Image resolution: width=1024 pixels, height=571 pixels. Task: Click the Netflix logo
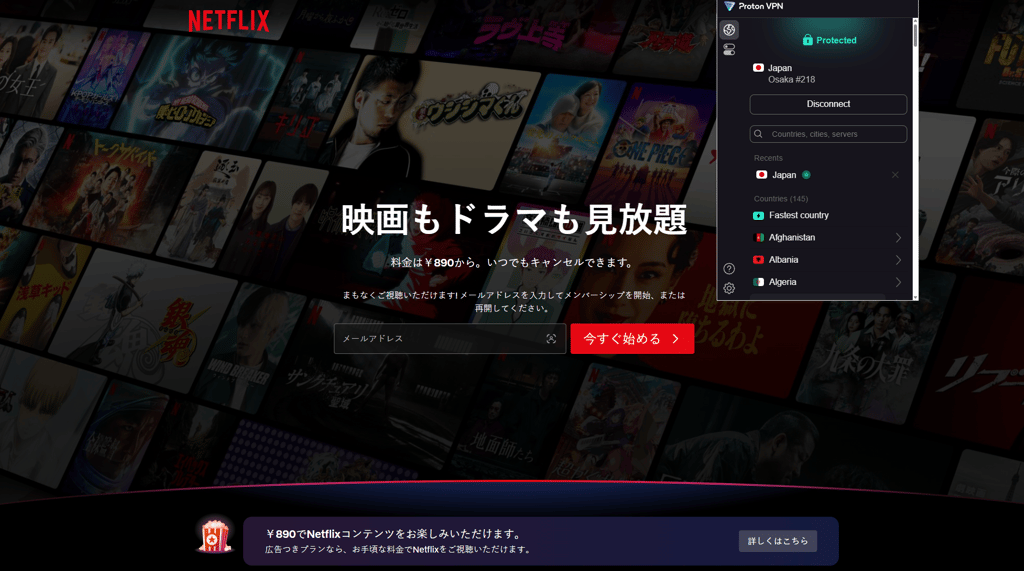coord(229,21)
